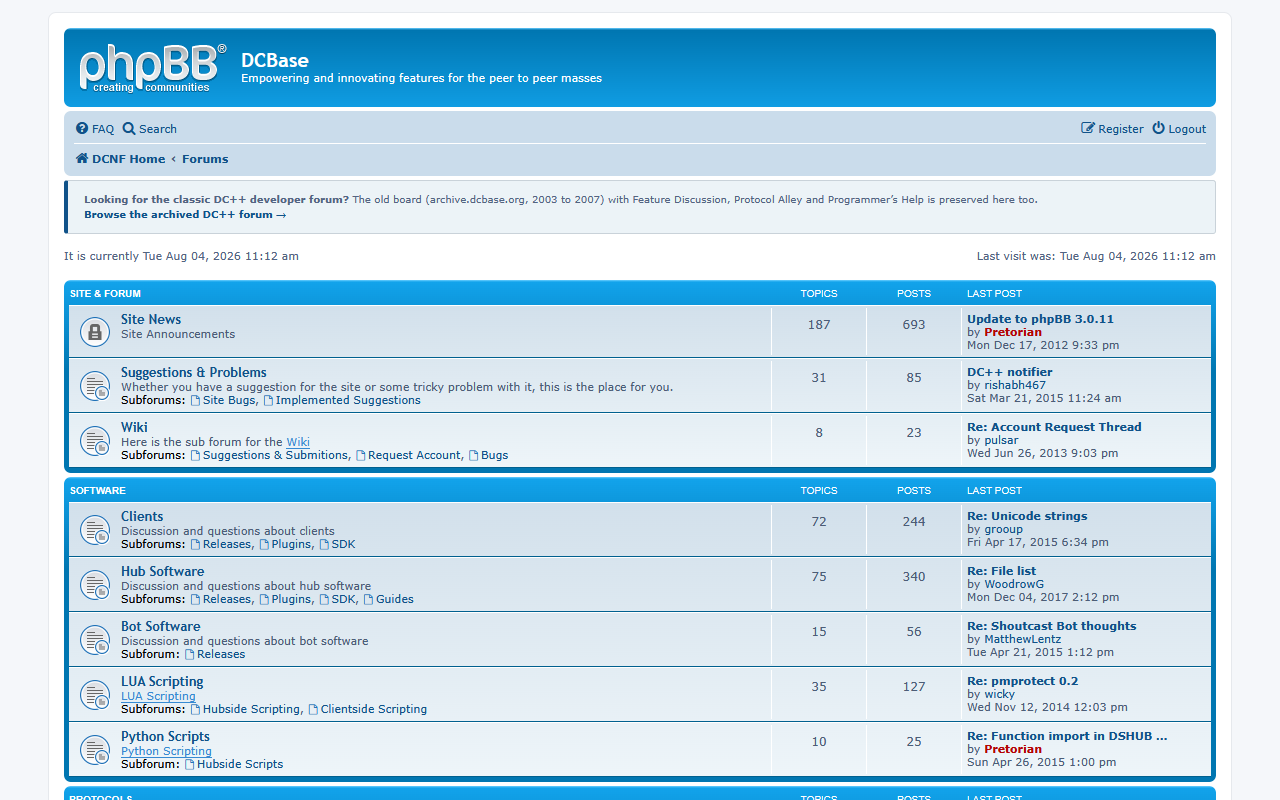Screen dimensions: 1280x800
Task: Click the Suggestions & Problems forum icon
Action: coord(95,385)
